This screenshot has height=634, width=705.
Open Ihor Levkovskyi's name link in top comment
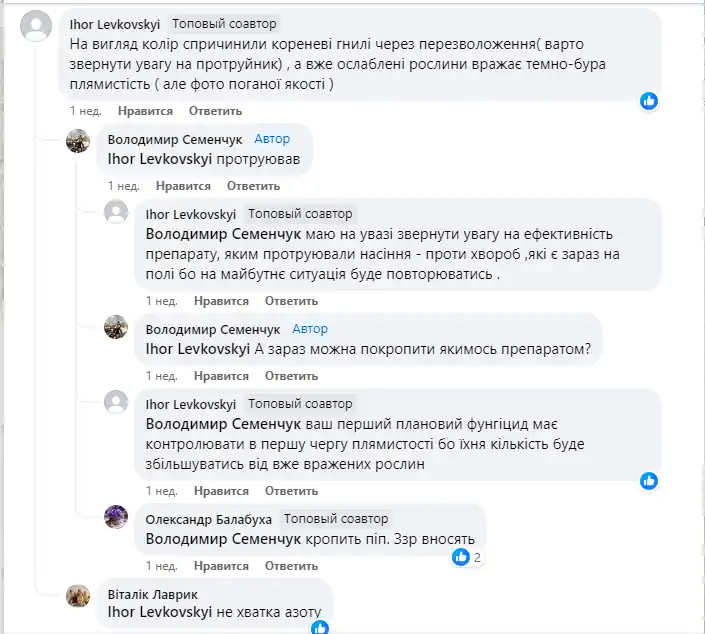click(x=112, y=23)
